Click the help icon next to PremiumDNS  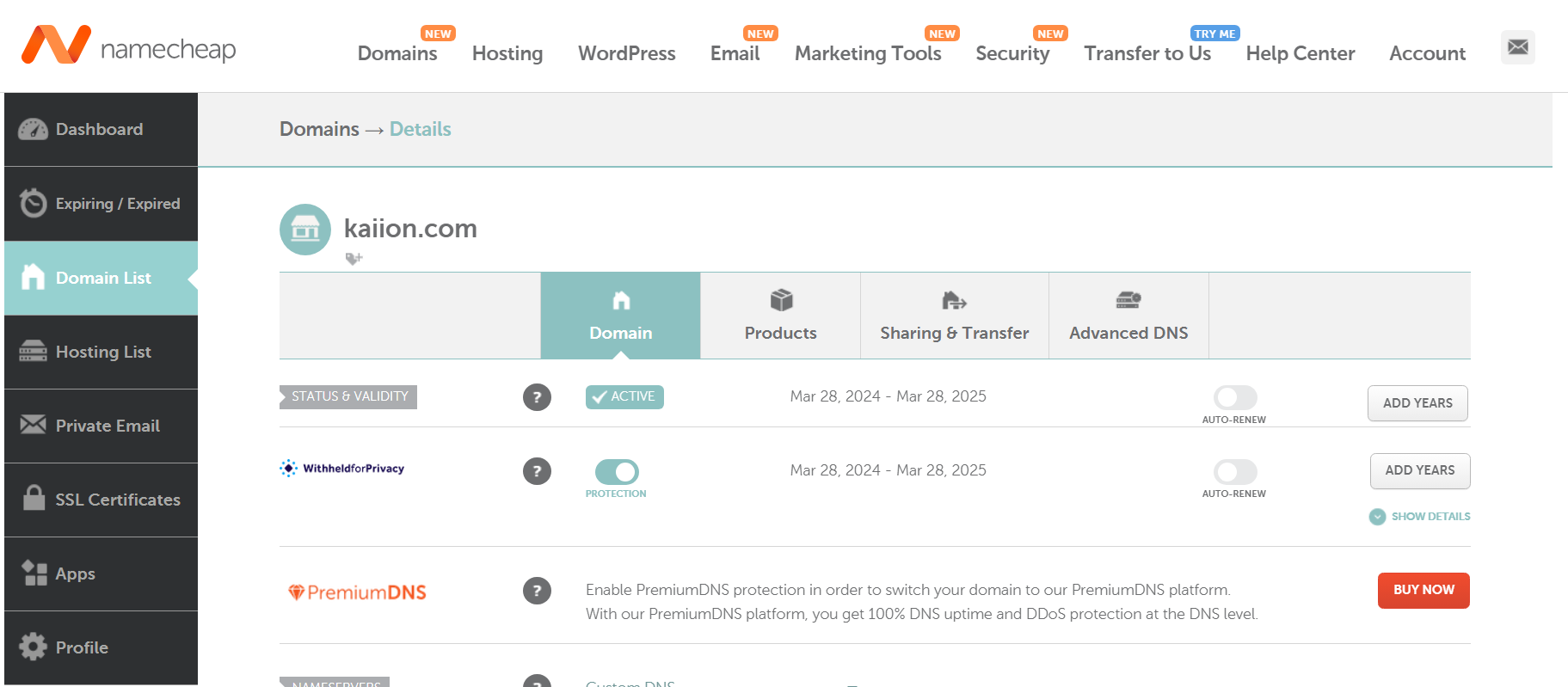537,591
